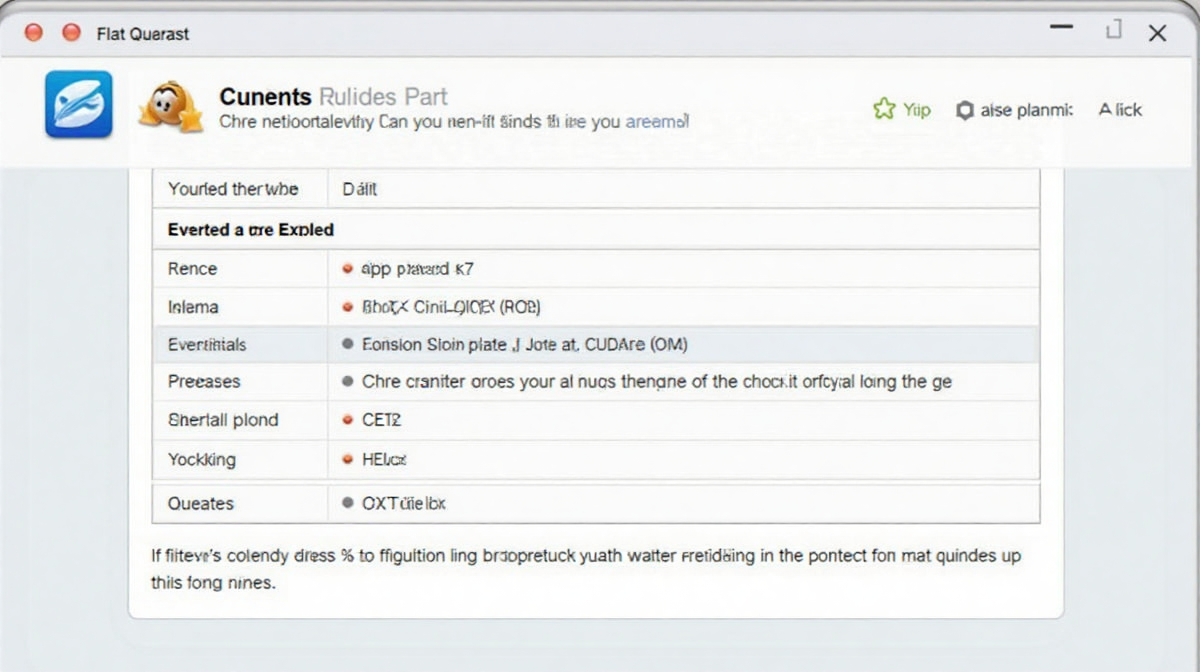Select the Eventiitials table row
This screenshot has width=1200, height=672.
pos(595,344)
